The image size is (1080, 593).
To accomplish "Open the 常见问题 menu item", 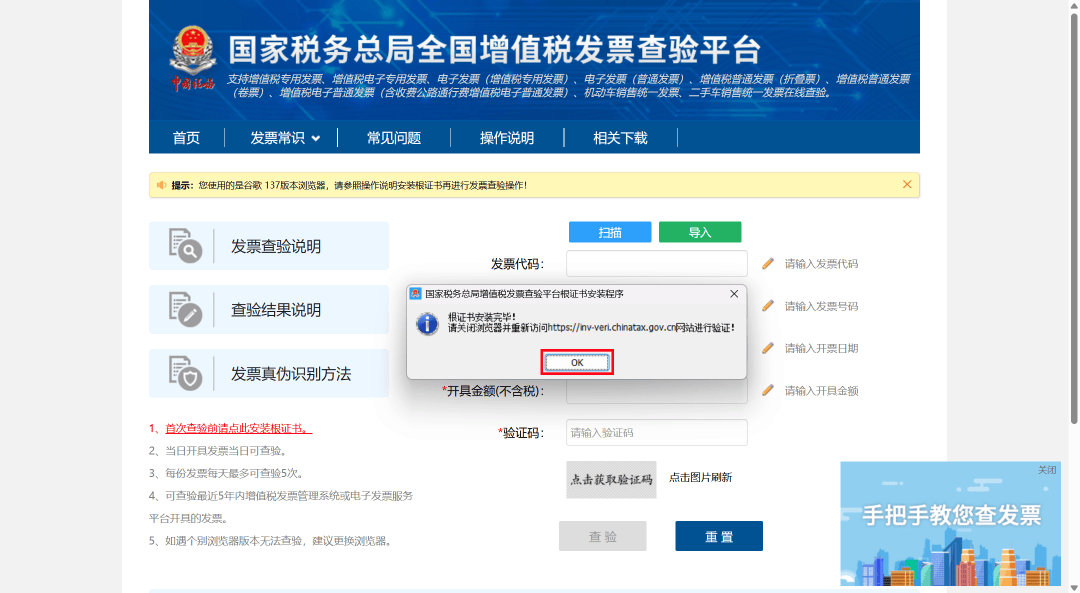I will 394,138.
